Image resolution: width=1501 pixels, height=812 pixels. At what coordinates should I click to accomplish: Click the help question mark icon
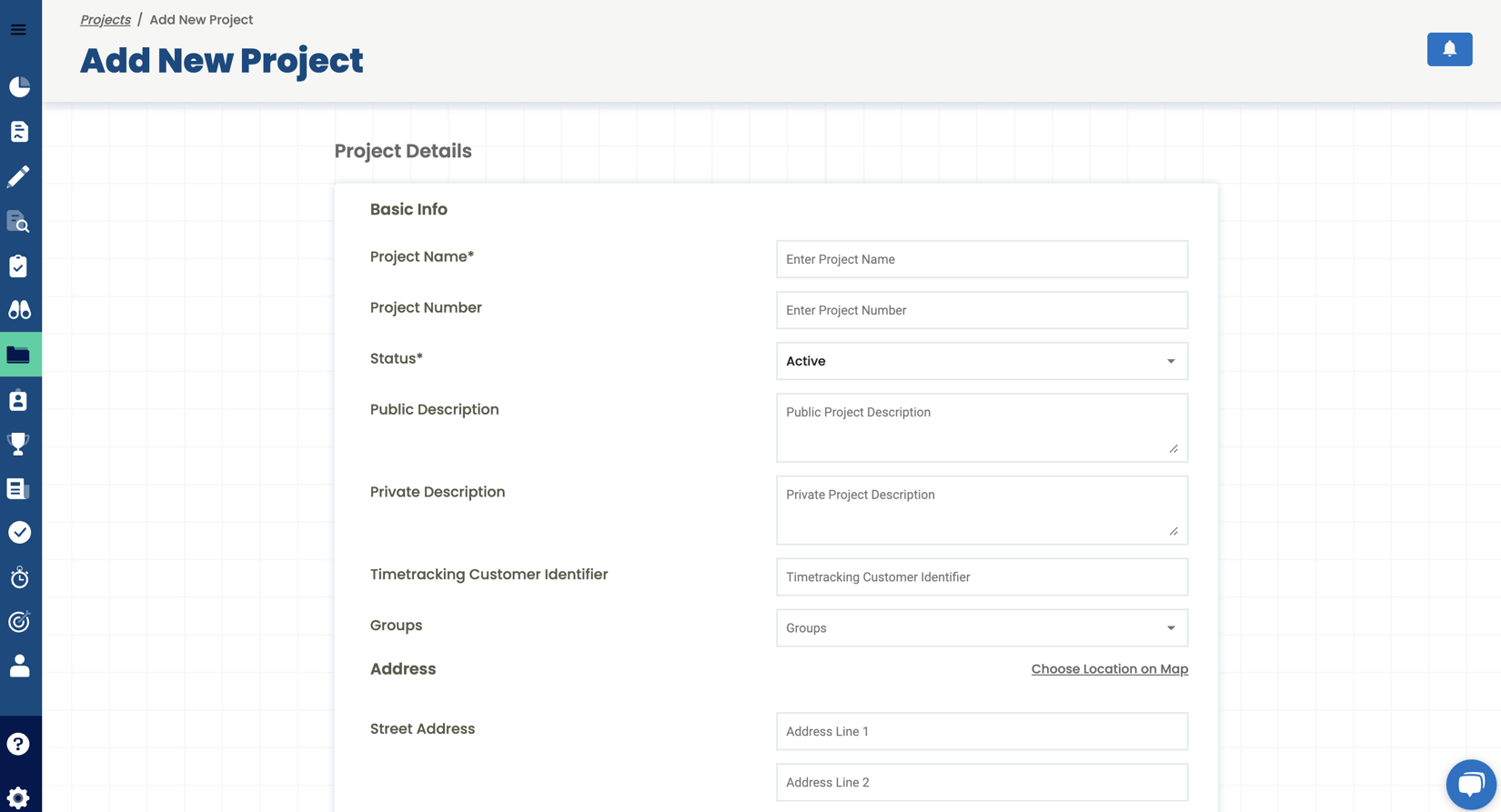pos(19,743)
